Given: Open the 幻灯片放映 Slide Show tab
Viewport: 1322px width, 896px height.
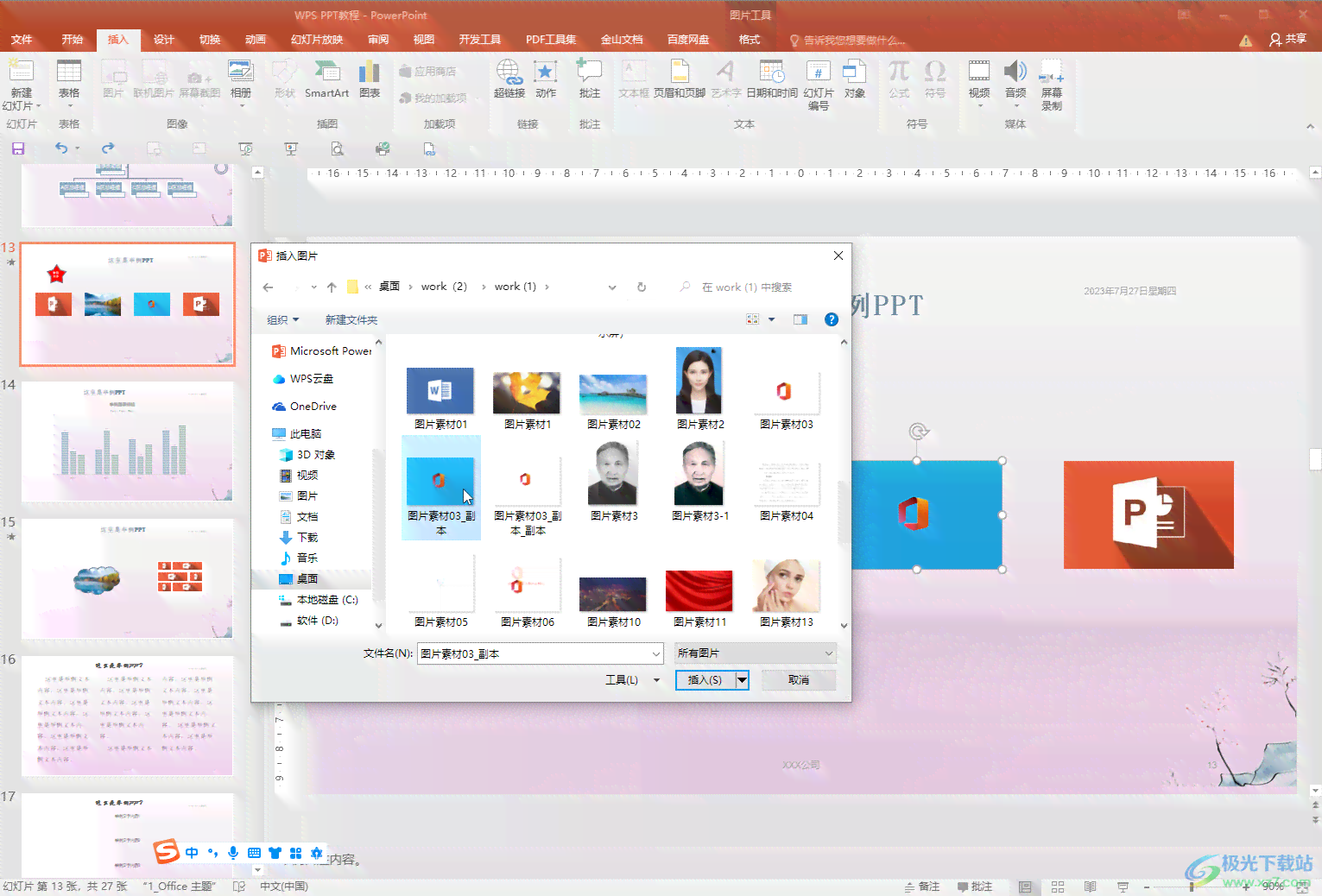Looking at the screenshot, I should pos(317,40).
